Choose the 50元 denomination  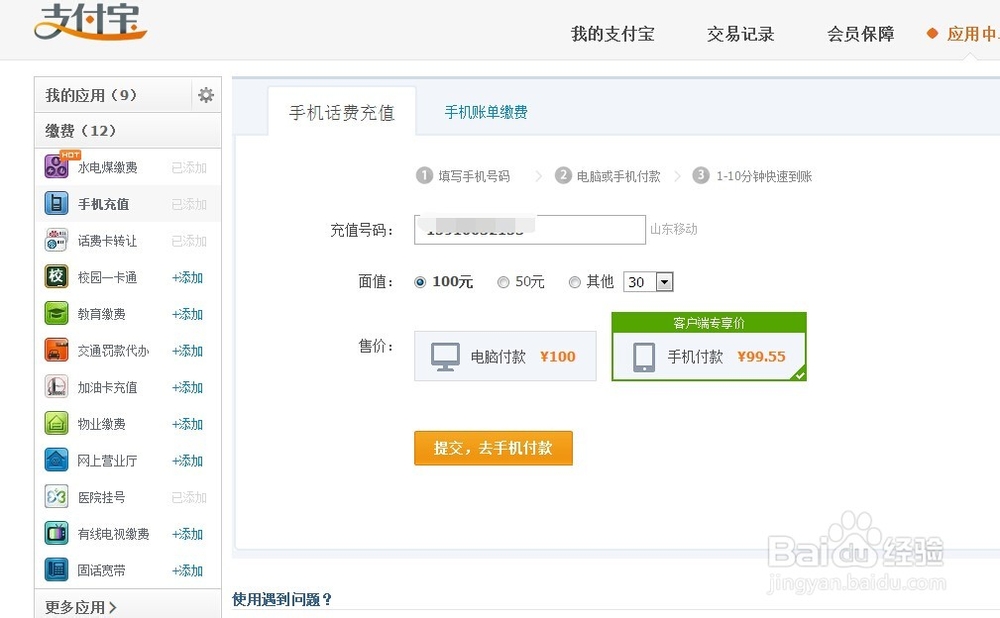point(503,282)
